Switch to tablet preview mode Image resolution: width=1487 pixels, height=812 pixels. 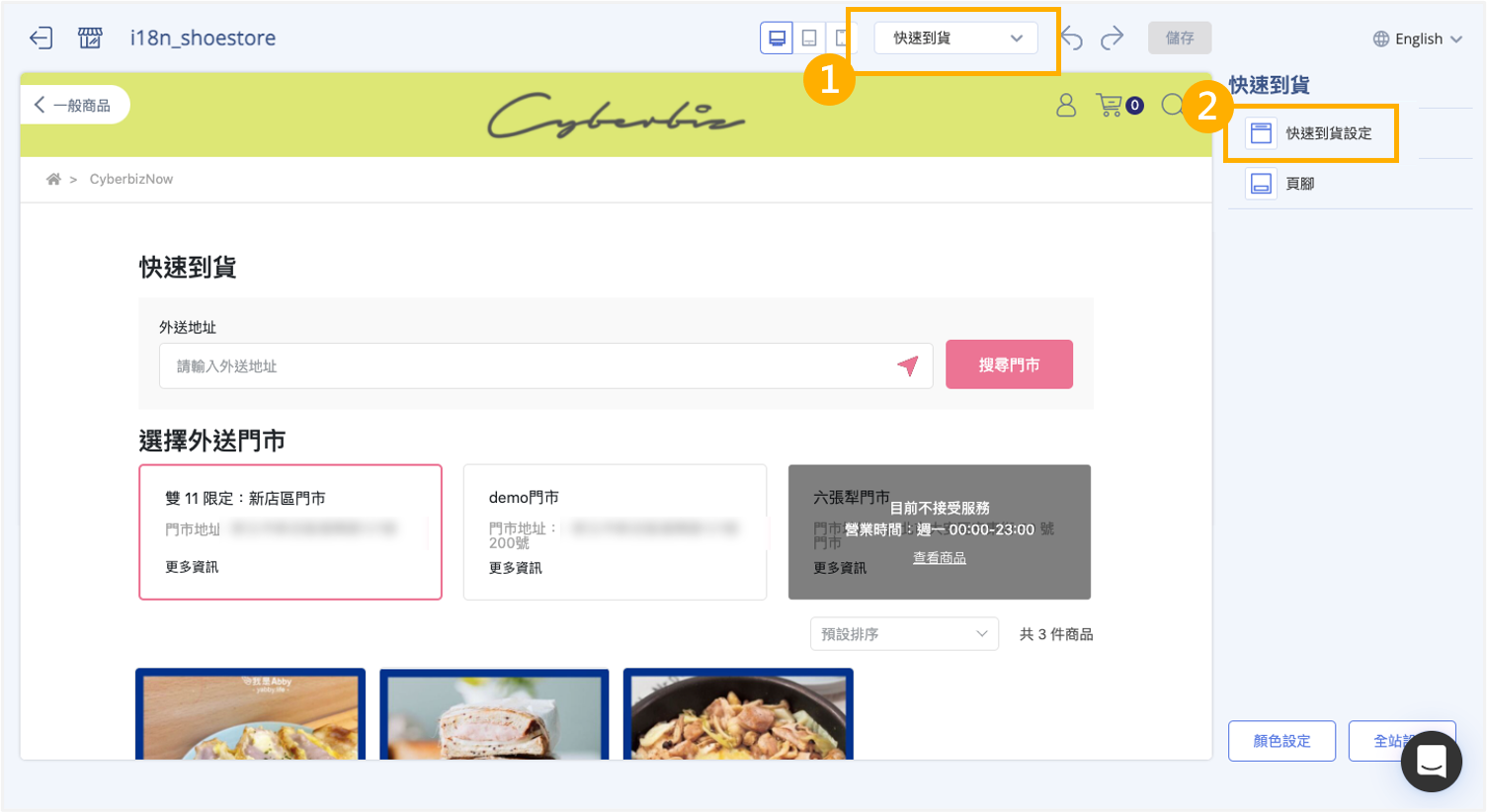809,39
